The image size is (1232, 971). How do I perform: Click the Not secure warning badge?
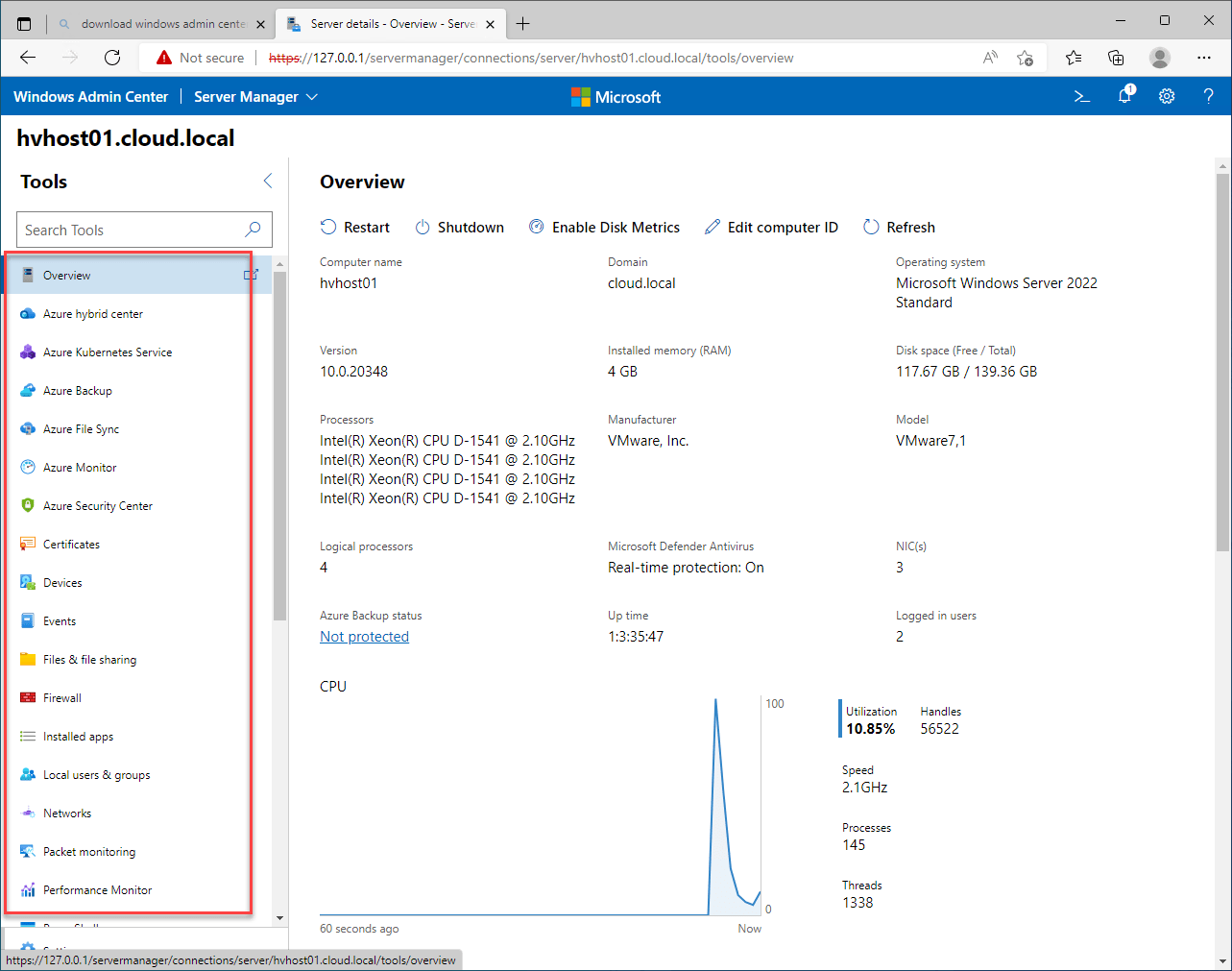coord(200,58)
